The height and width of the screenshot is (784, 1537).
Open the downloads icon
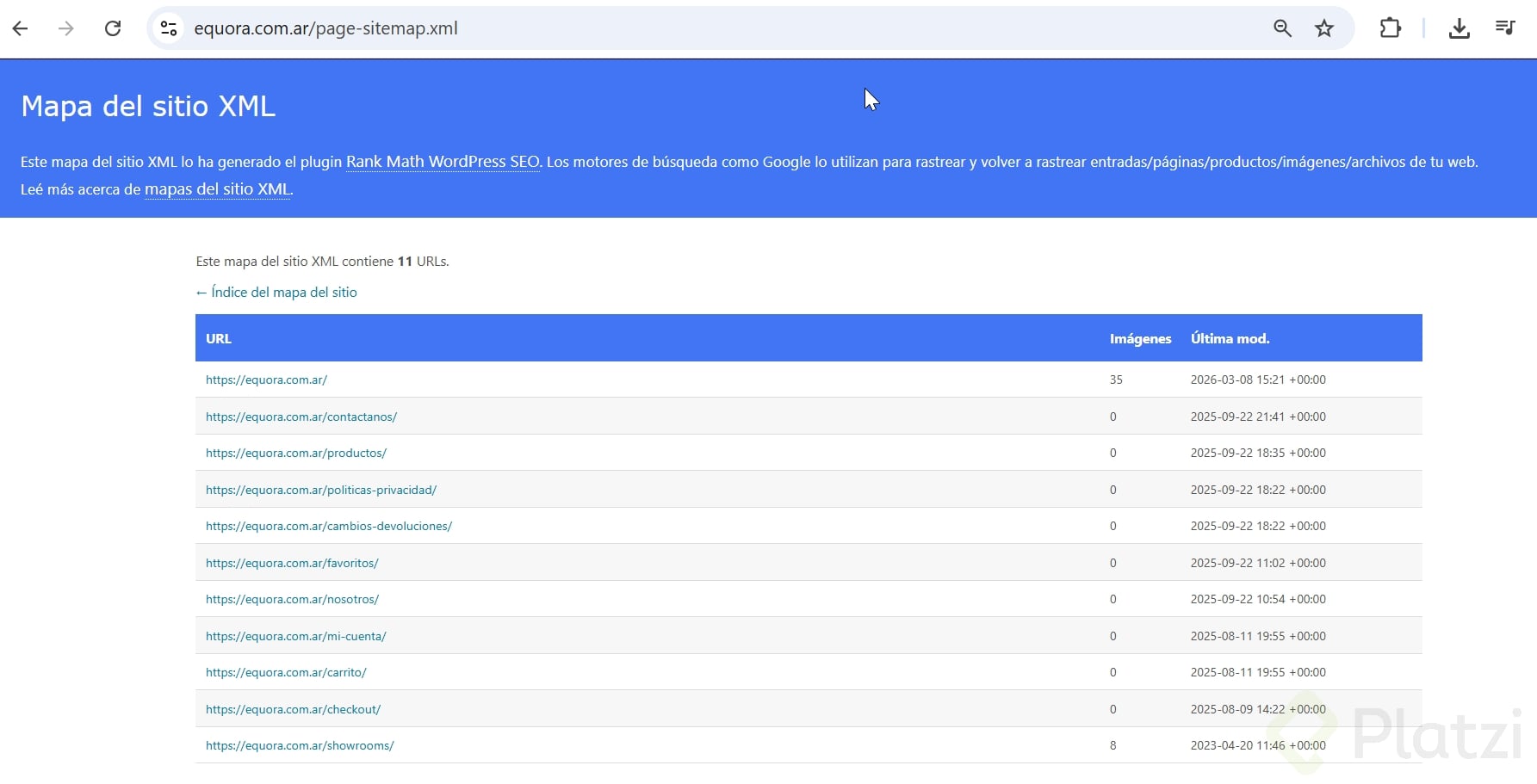pyautogui.click(x=1459, y=28)
